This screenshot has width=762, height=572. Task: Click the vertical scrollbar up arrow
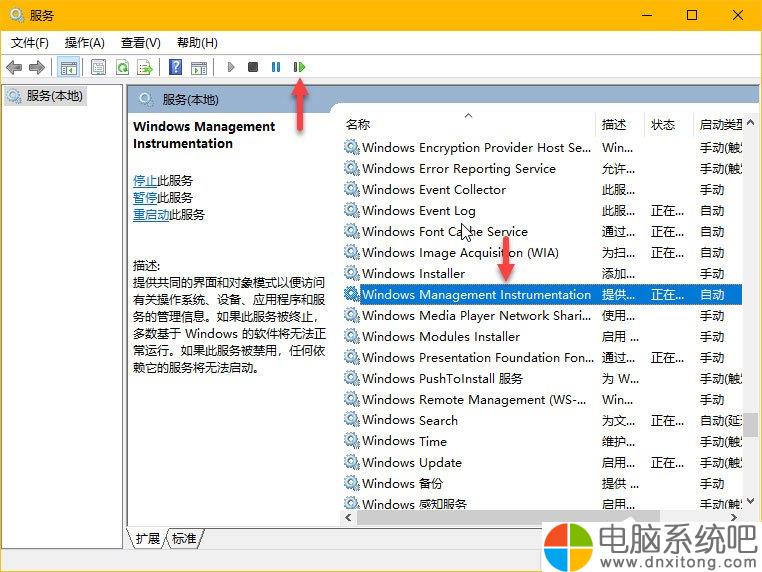(x=750, y=122)
